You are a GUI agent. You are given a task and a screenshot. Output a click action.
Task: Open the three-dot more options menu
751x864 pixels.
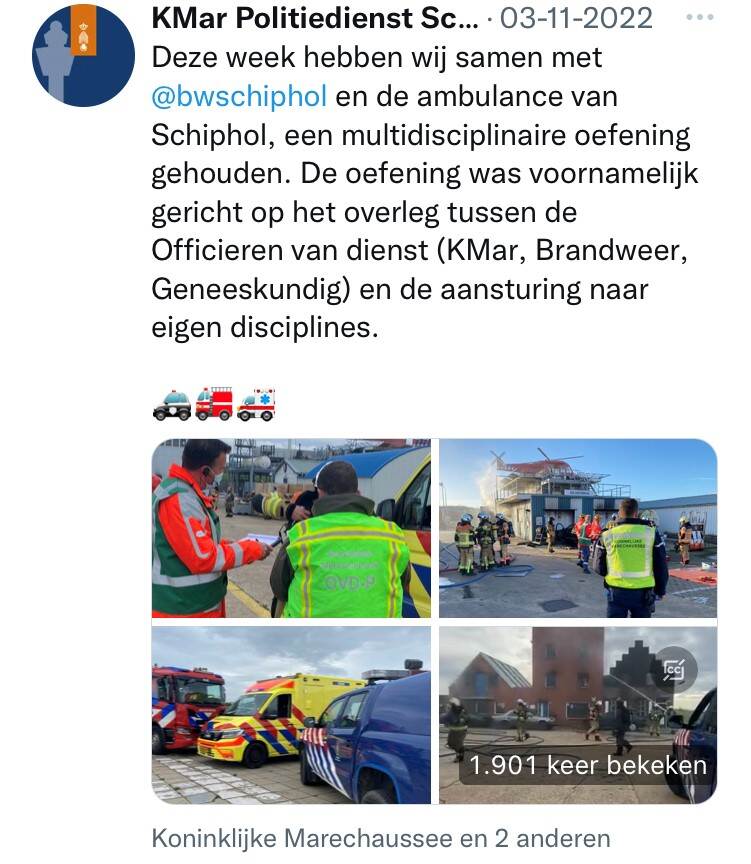(700, 18)
